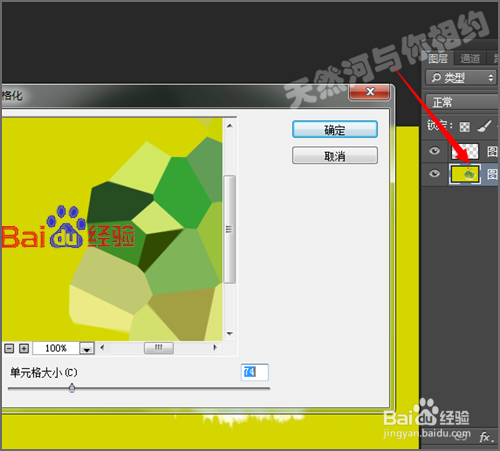Click the fx layer style icon

coord(486,437)
